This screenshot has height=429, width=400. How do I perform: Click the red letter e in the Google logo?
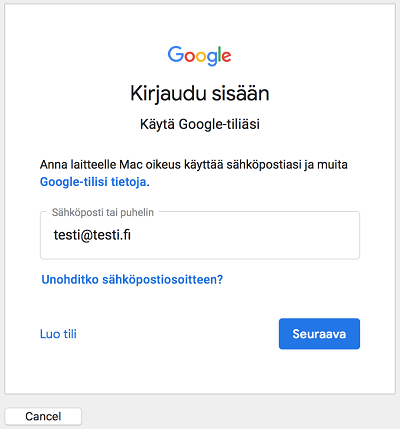tap(226, 56)
